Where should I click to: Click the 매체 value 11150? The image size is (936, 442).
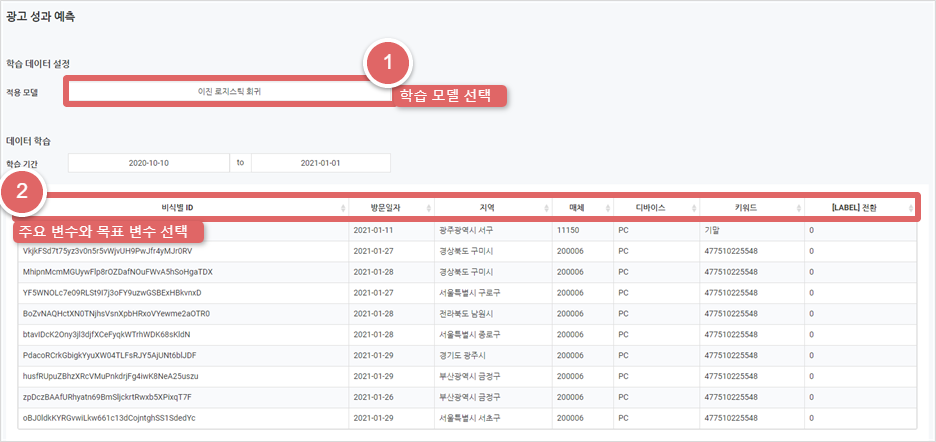566,230
